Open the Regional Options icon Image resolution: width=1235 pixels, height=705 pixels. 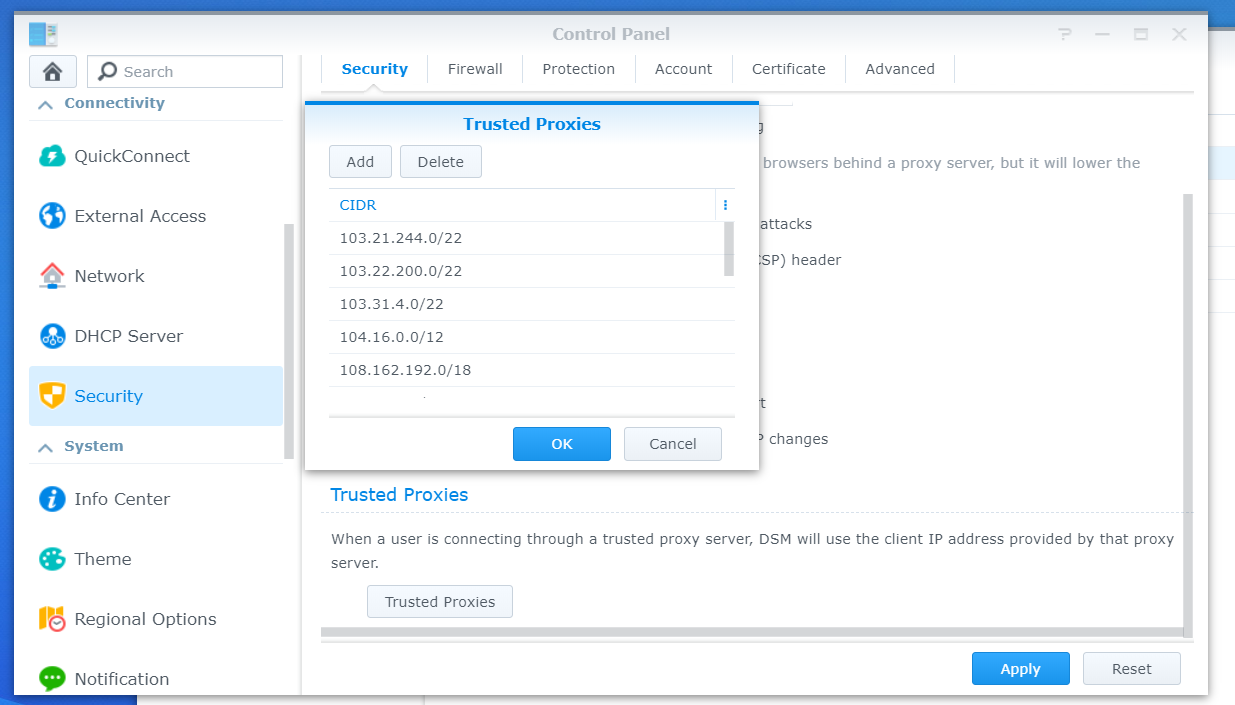[52, 619]
